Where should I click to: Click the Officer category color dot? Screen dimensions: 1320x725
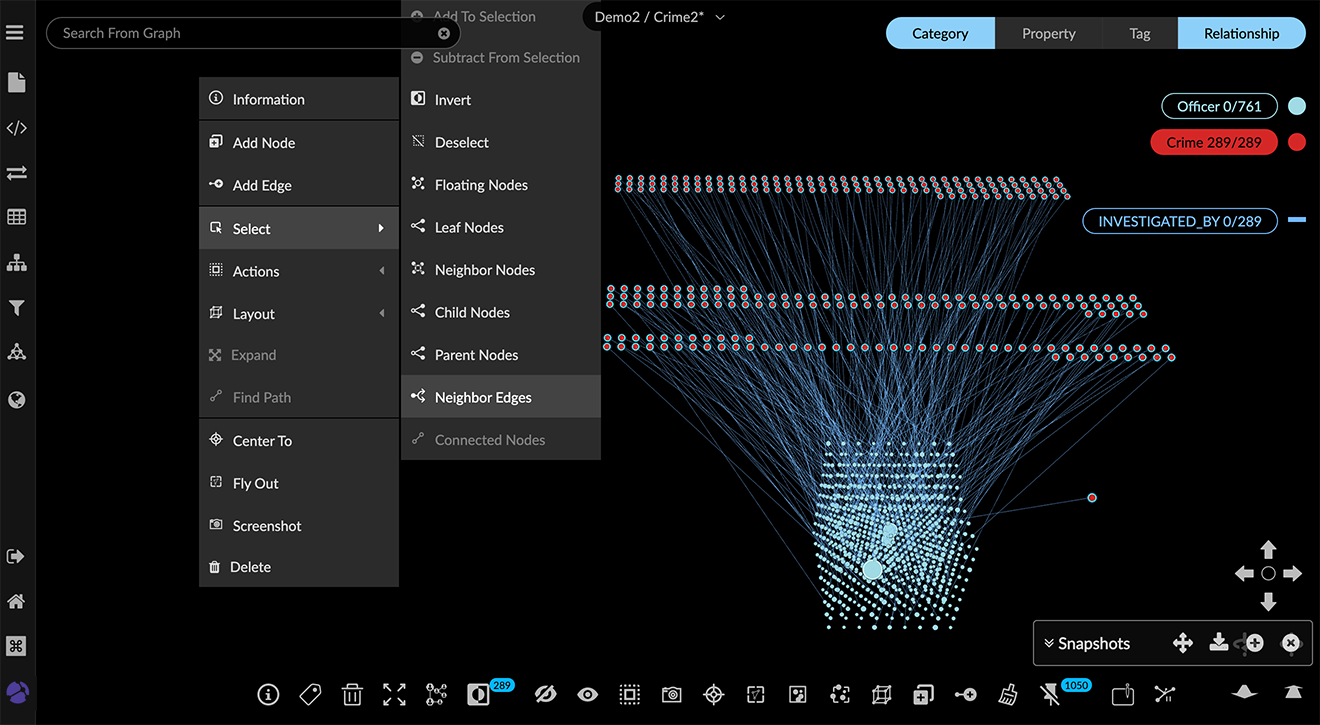(1297, 105)
